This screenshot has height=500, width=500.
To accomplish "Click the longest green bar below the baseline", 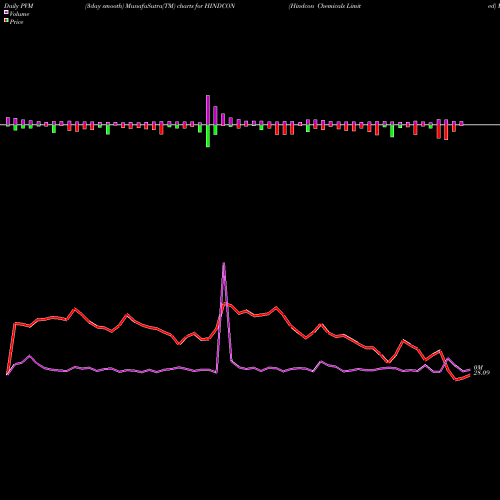I will (208, 136).
